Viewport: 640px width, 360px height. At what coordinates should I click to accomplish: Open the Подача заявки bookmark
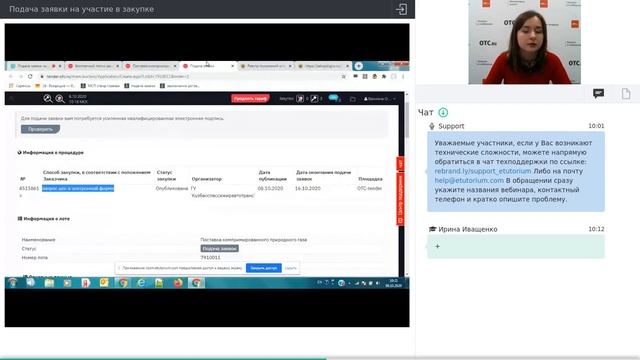click(x=140, y=86)
